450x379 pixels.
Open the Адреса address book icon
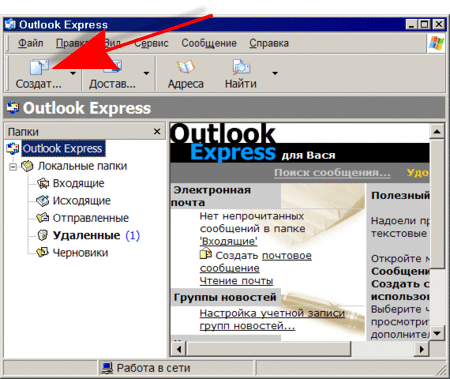[x=186, y=67]
